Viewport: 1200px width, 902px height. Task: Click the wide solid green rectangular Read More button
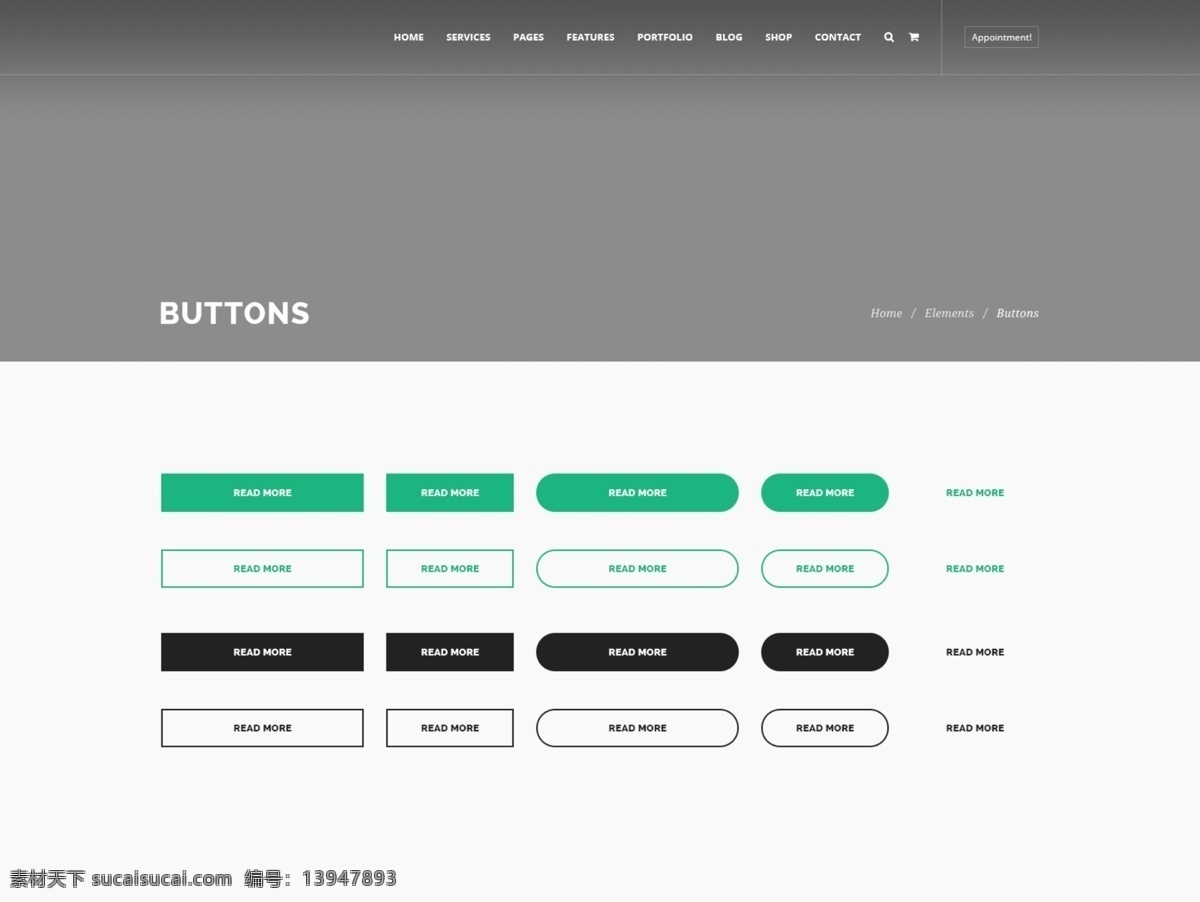[262, 493]
